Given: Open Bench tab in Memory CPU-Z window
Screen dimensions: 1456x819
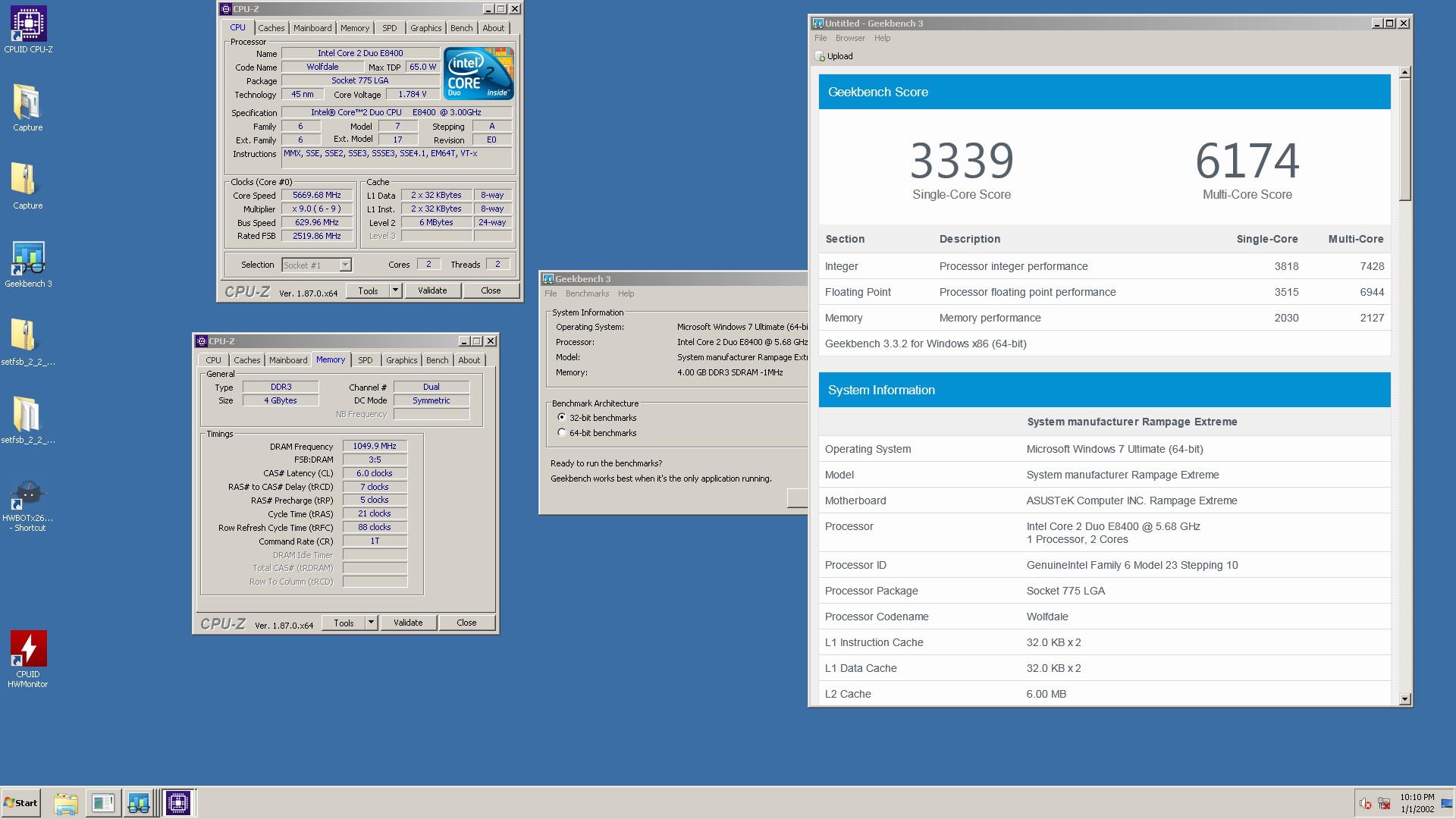Looking at the screenshot, I should tap(437, 360).
